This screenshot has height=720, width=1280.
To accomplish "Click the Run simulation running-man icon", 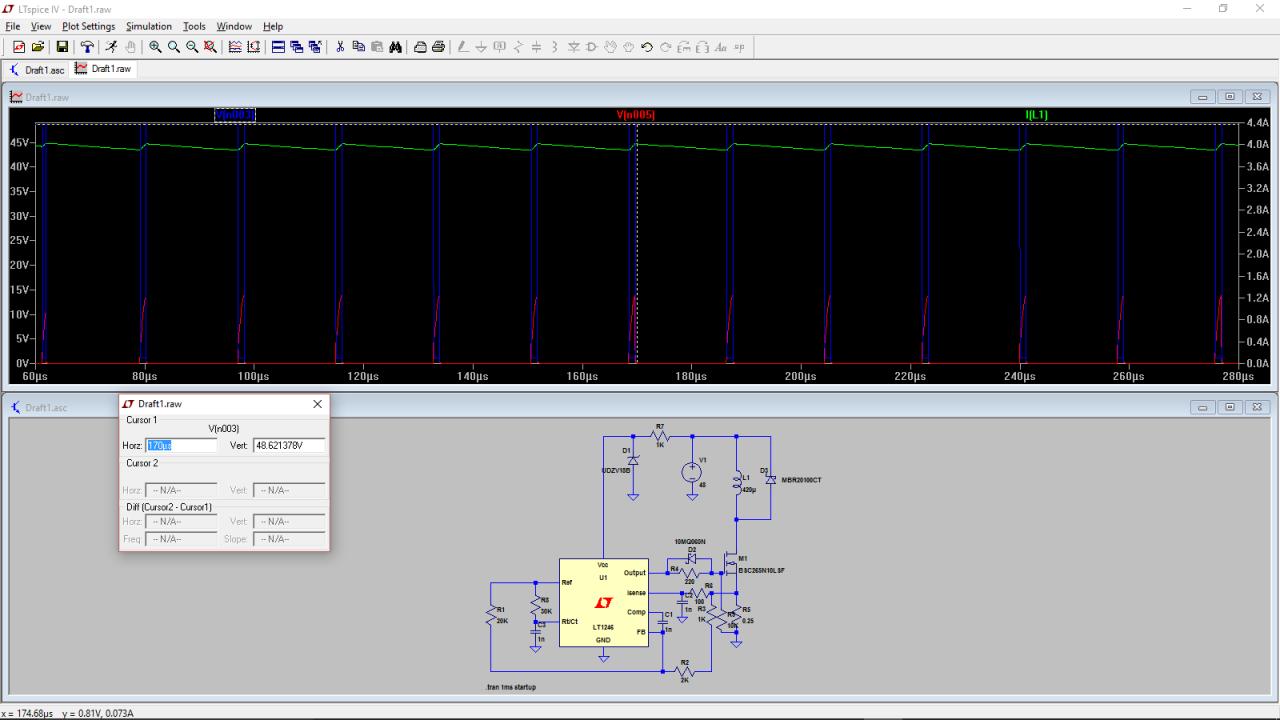I will (111, 47).
